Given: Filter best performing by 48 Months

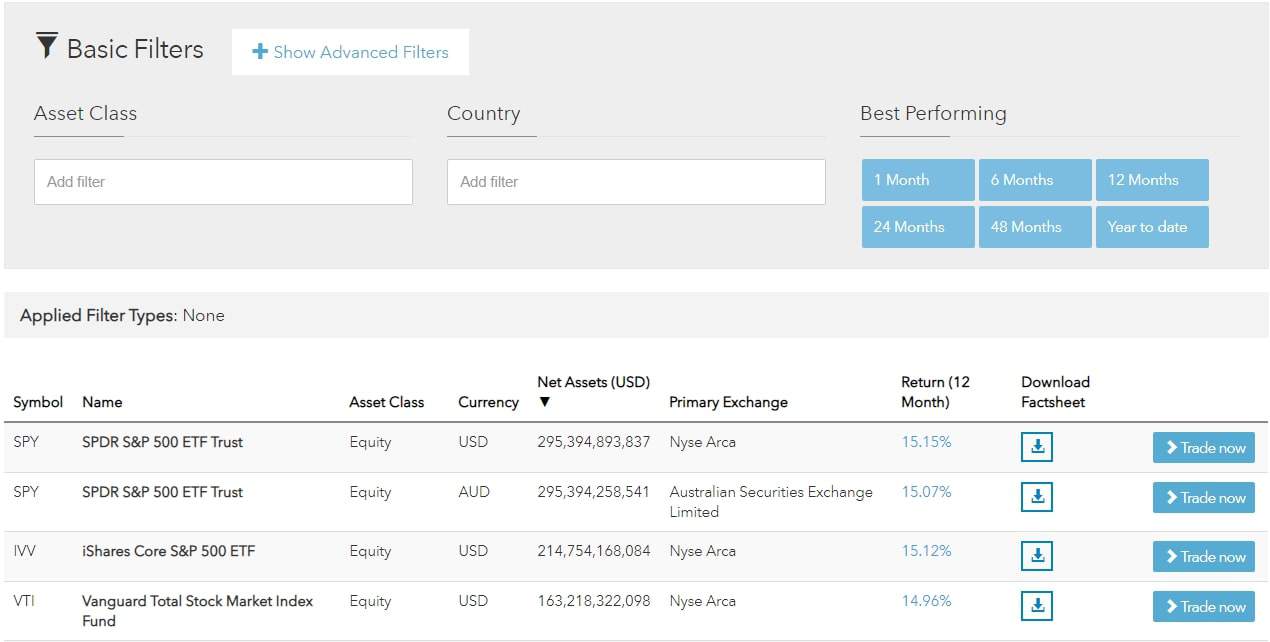Looking at the screenshot, I should click(x=1035, y=227).
